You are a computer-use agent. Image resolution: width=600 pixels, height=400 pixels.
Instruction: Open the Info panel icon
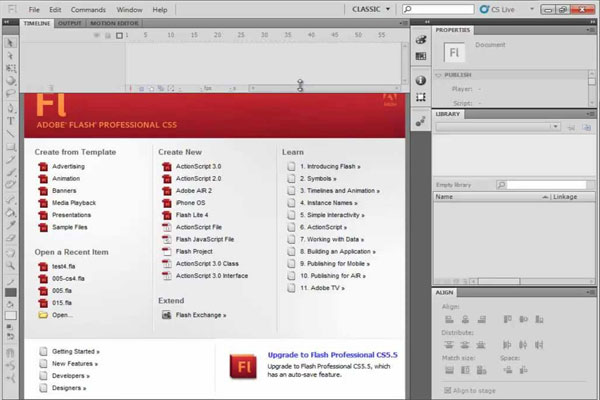[421, 79]
